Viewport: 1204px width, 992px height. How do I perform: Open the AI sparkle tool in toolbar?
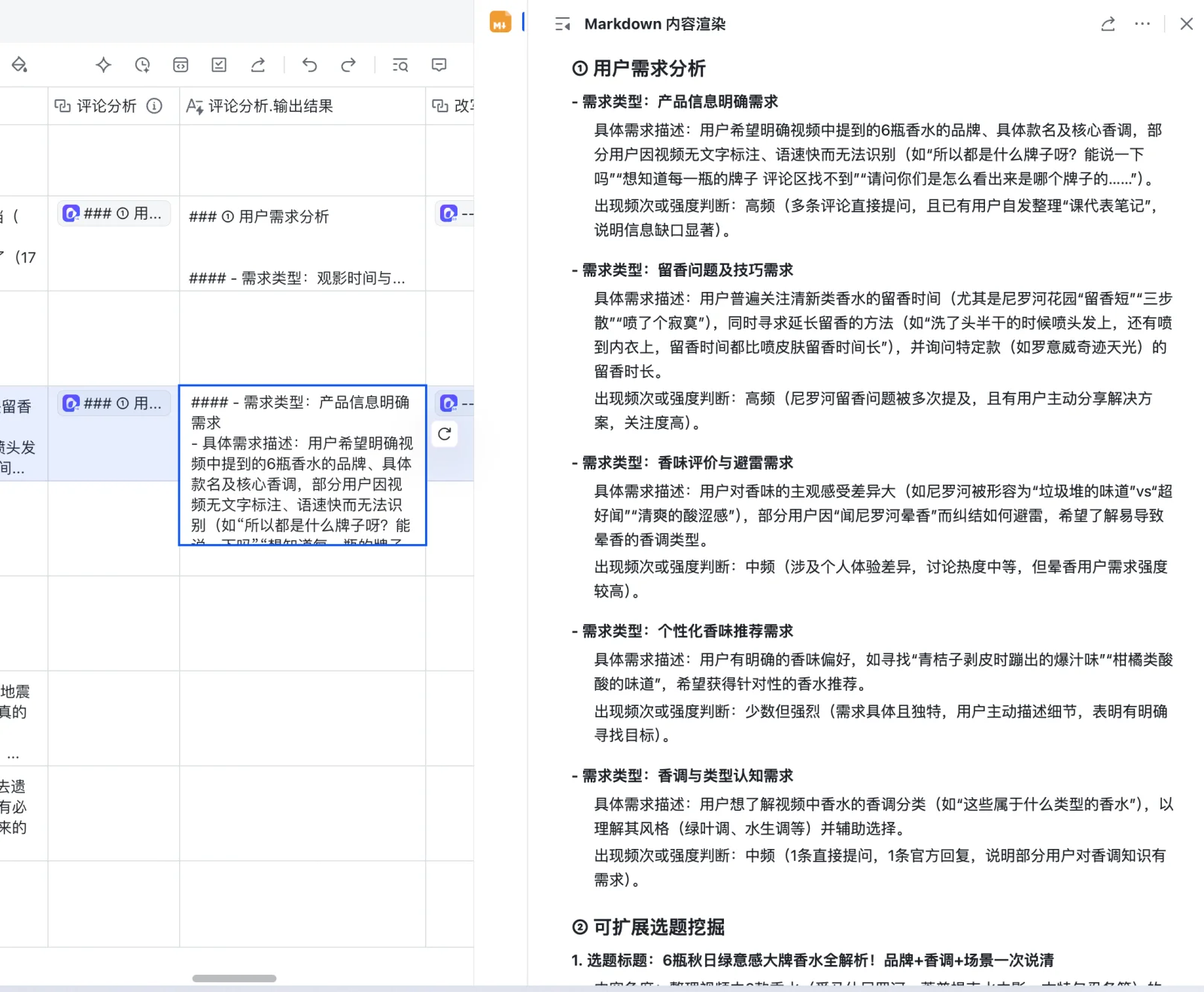(104, 65)
